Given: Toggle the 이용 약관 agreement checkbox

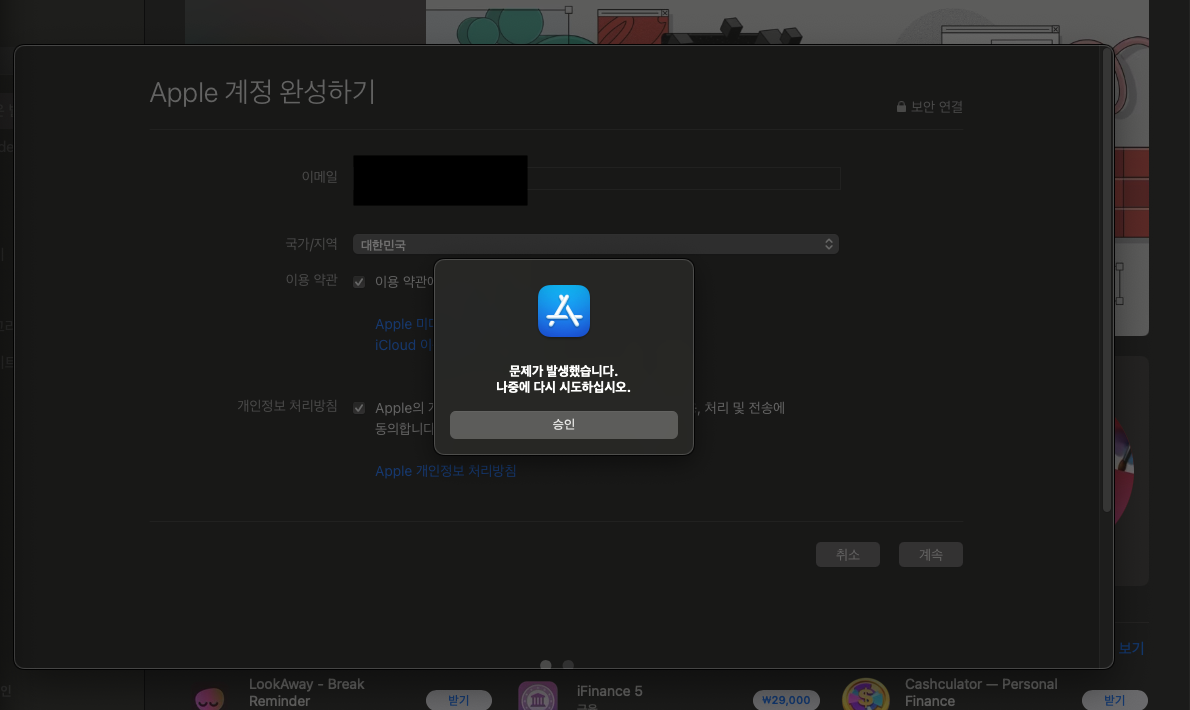Looking at the screenshot, I should pos(359,282).
